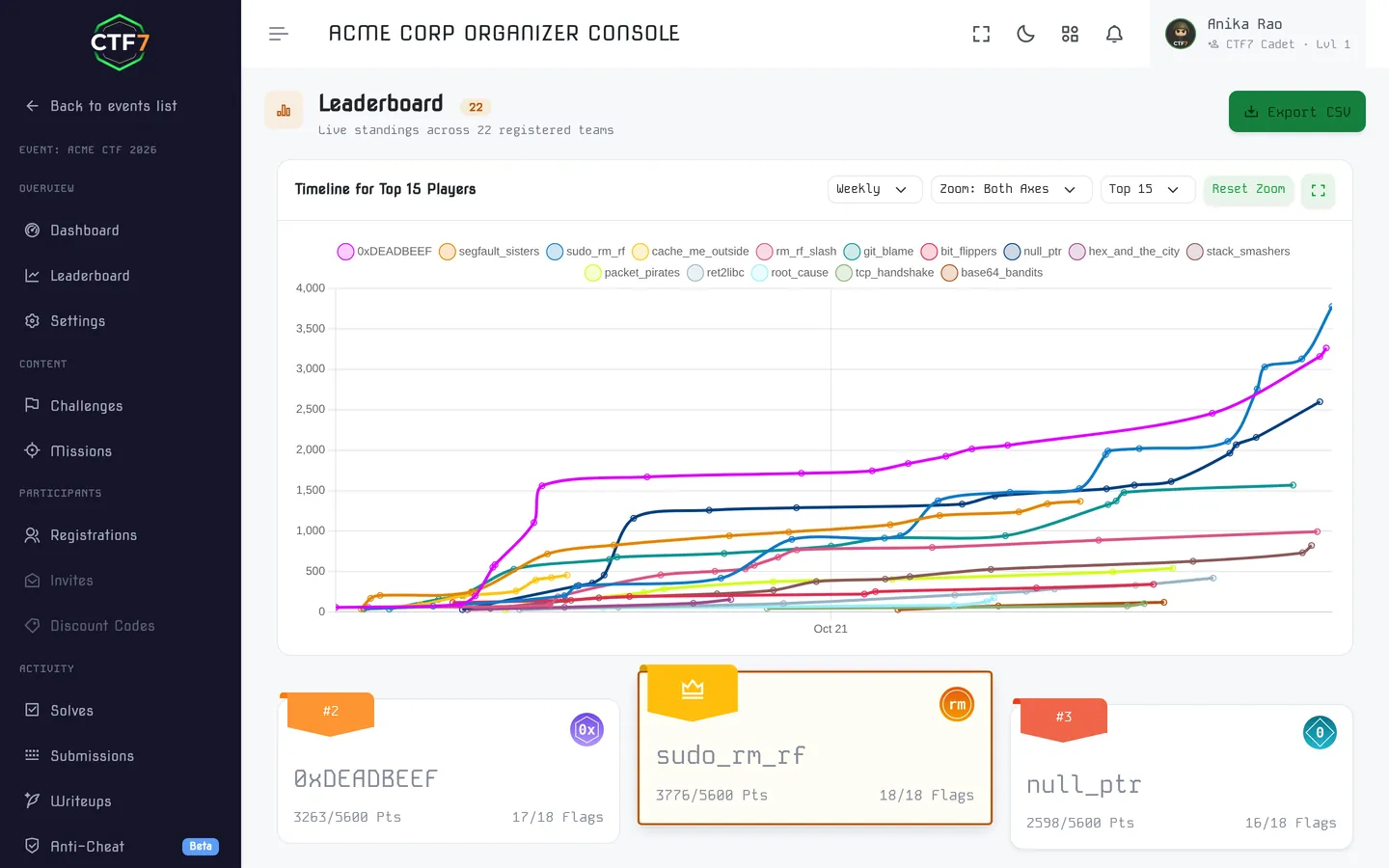The image size is (1389, 868).
Task: Click the CTF7 hexagon logo
Action: pyautogui.click(x=120, y=42)
